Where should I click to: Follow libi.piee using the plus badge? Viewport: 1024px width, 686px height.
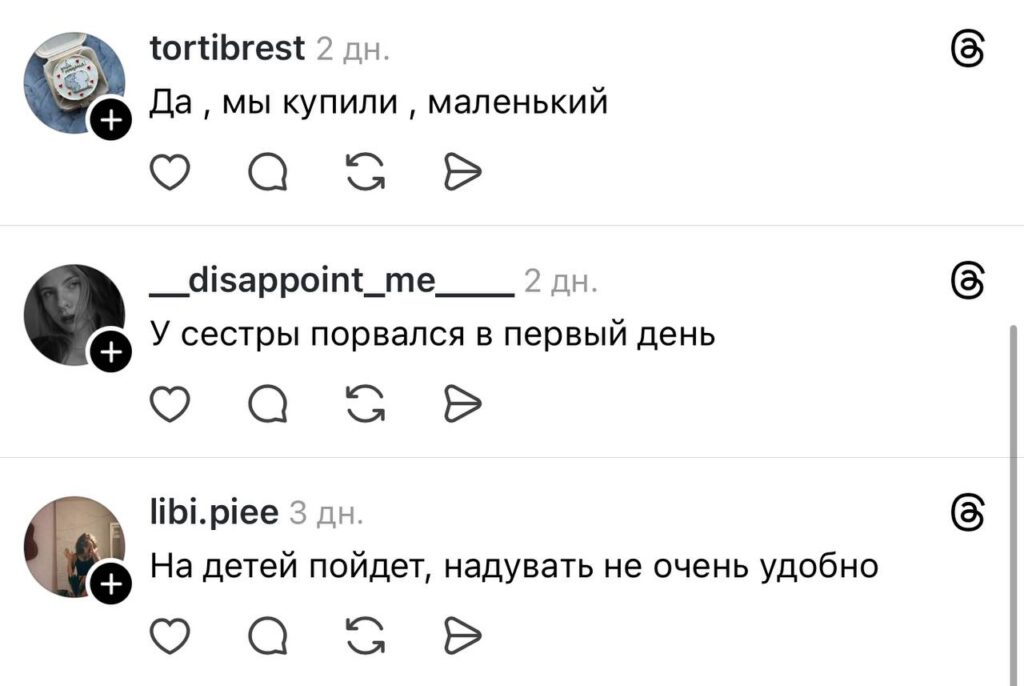pyautogui.click(x=110, y=584)
